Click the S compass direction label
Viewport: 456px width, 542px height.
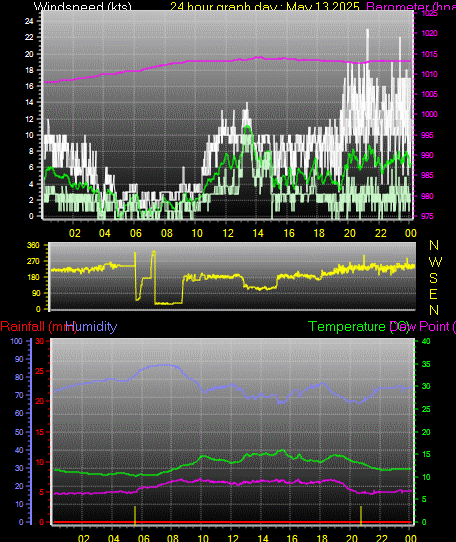coord(434,278)
